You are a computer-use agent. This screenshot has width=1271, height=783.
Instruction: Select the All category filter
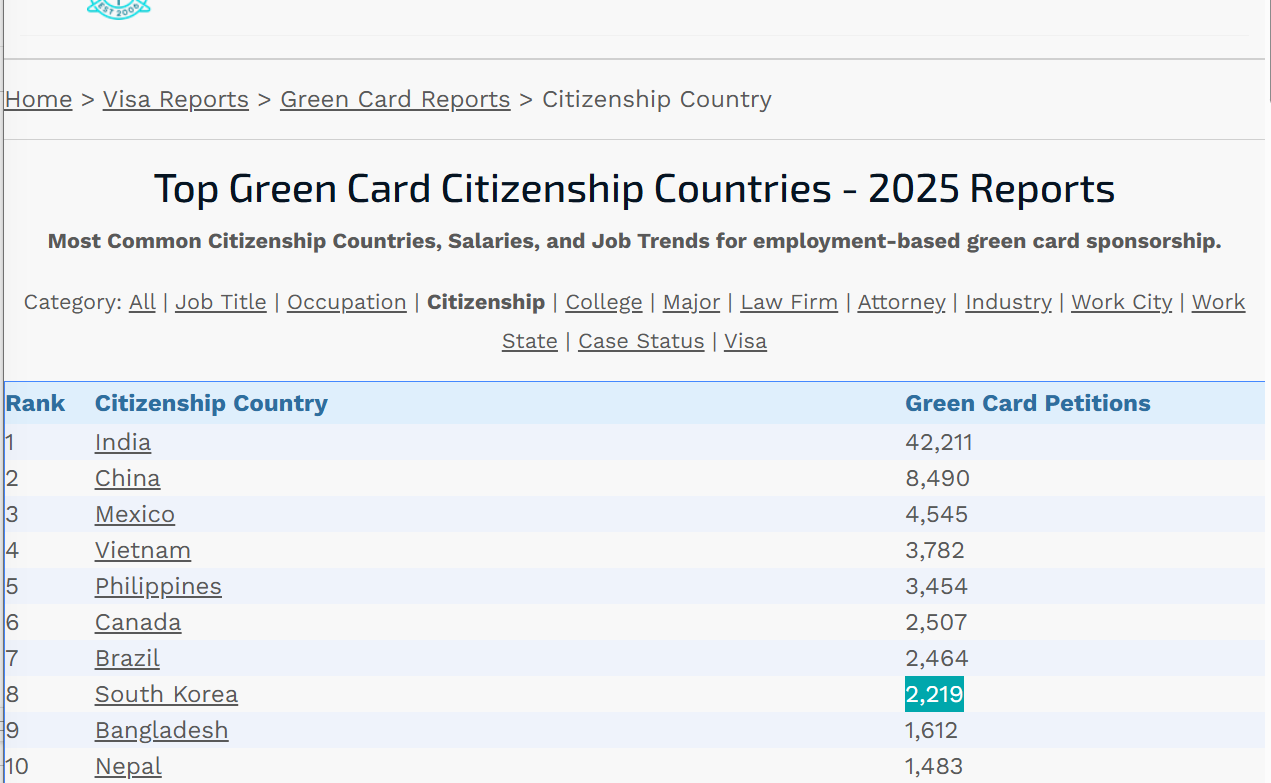pos(142,303)
